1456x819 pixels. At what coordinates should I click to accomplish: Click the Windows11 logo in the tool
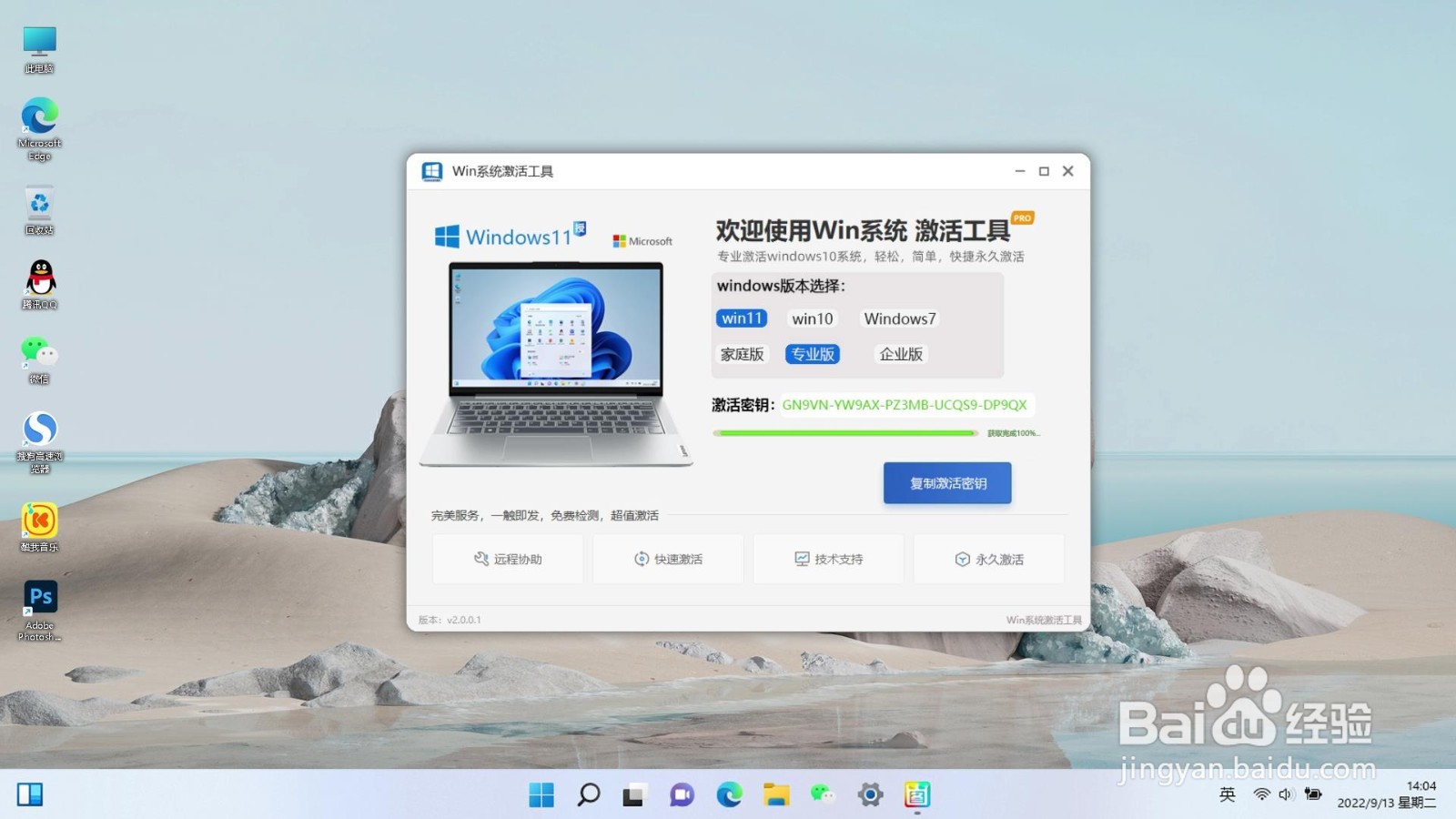pyautogui.click(x=510, y=236)
